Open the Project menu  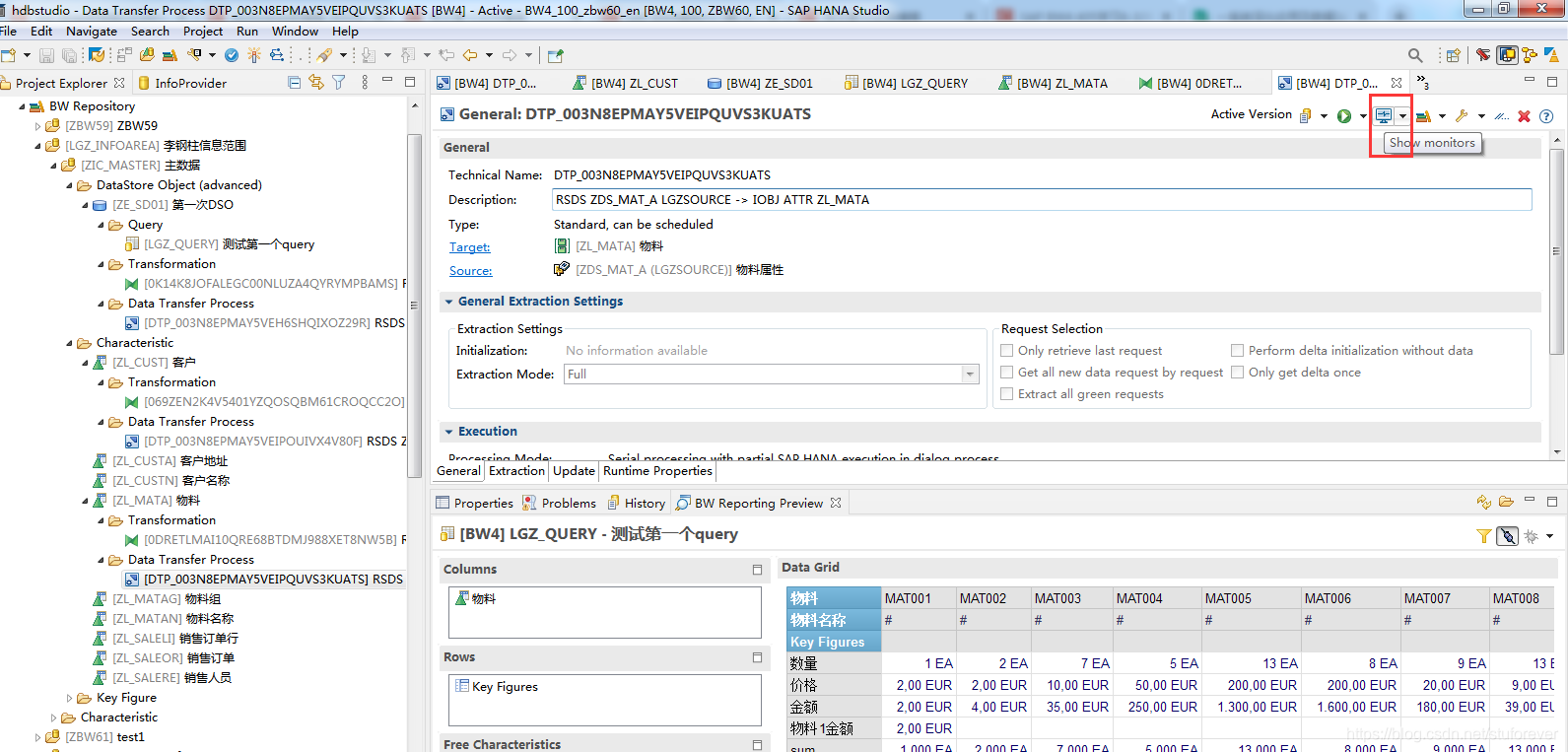(203, 32)
